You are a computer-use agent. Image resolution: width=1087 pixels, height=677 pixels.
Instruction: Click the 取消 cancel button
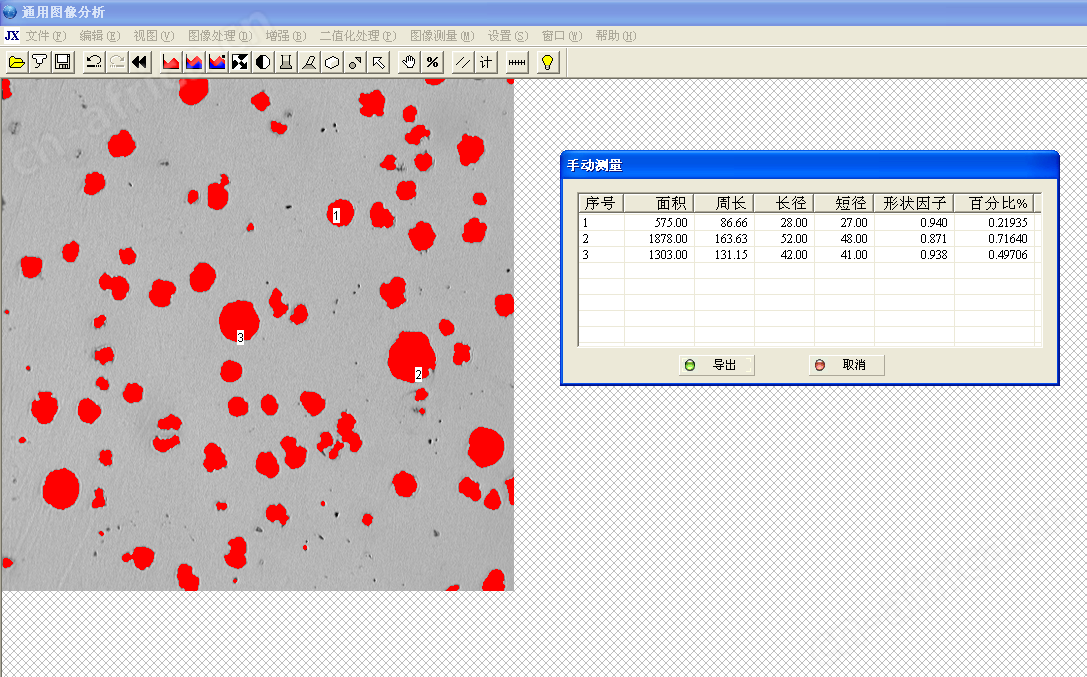pyautogui.click(x=846, y=365)
